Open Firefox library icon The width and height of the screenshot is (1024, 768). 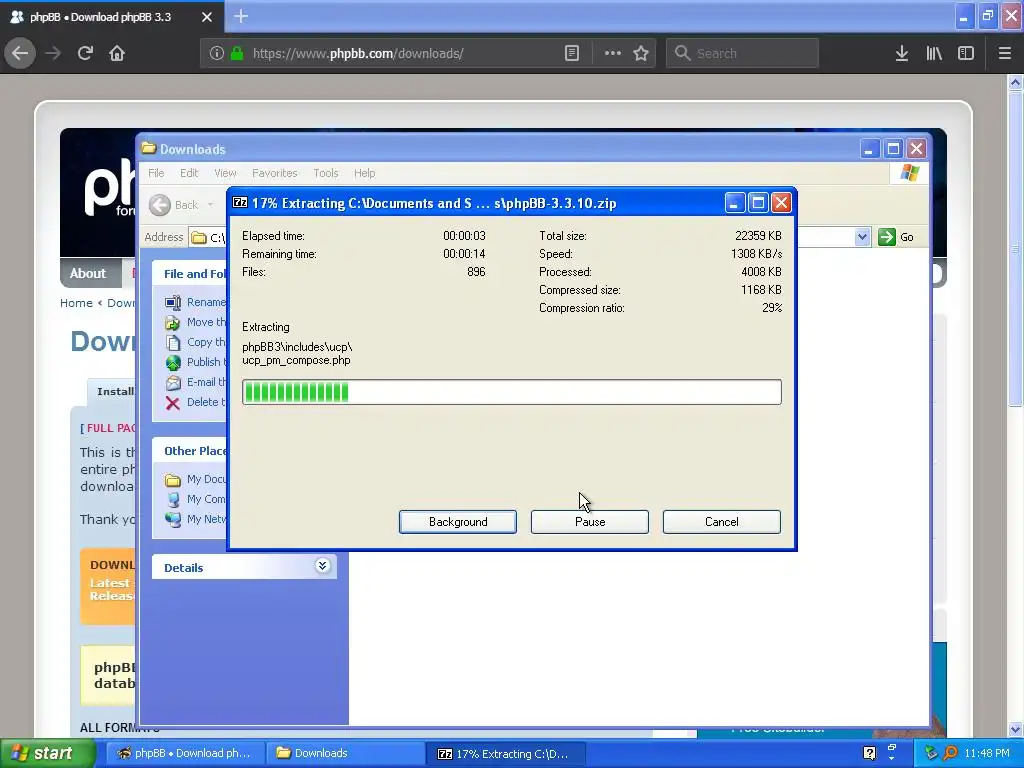coord(934,54)
